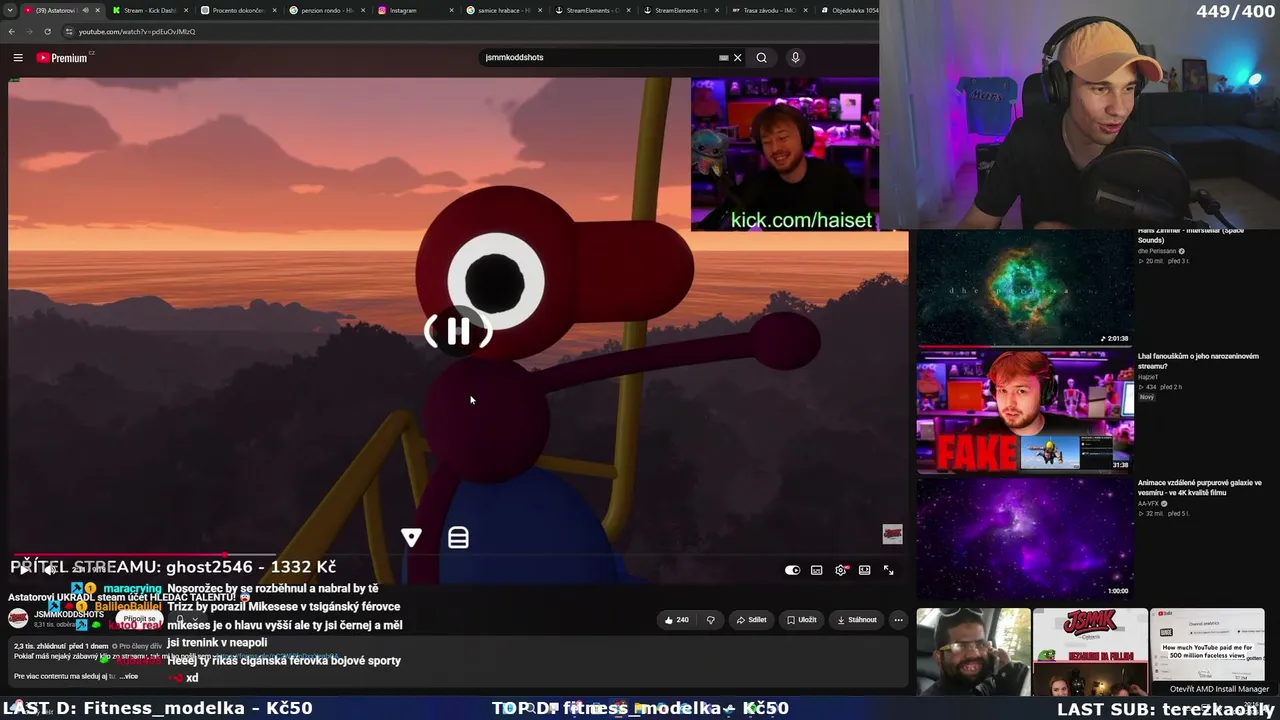Dislike the video with thumbs-down
Image resolution: width=1280 pixels, height=720 pixels.
click(711, 620)
